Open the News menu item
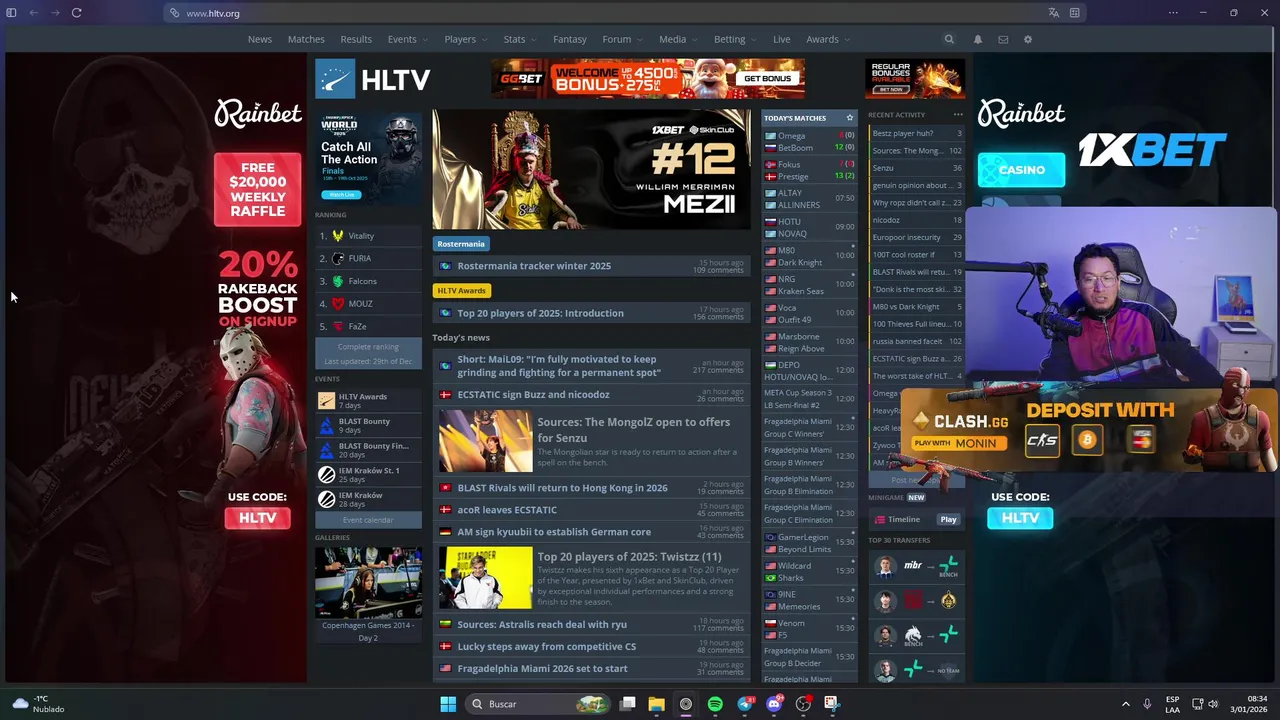The image size is (1280, 720). point(260,39)
